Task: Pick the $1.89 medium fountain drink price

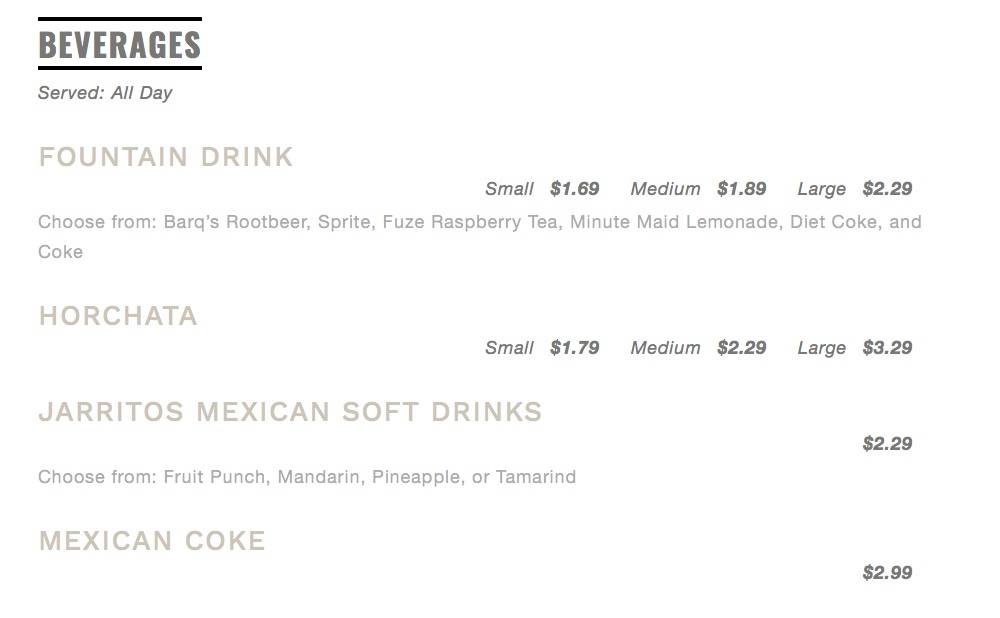Action: [x=742, y=189]
